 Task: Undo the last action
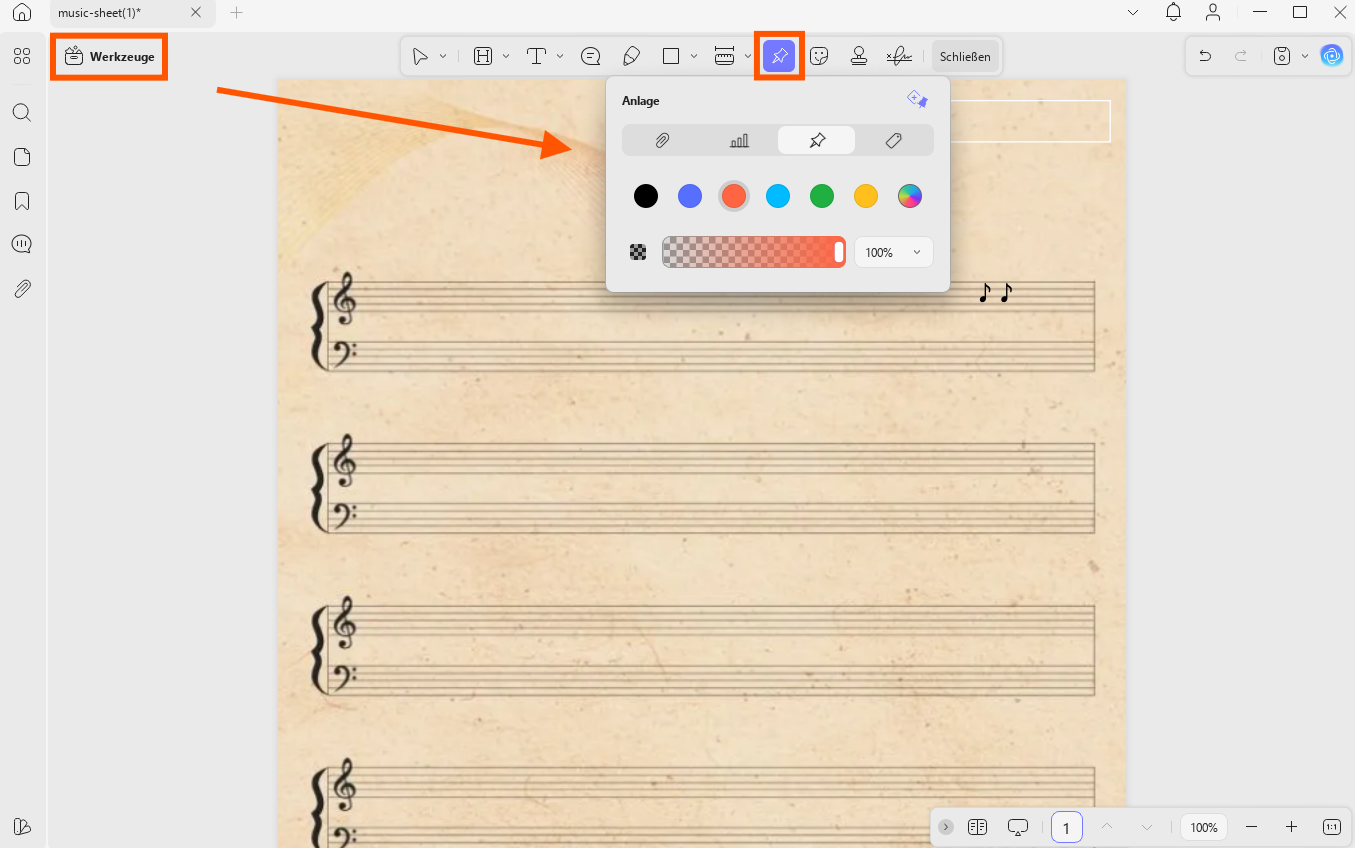1205,57
